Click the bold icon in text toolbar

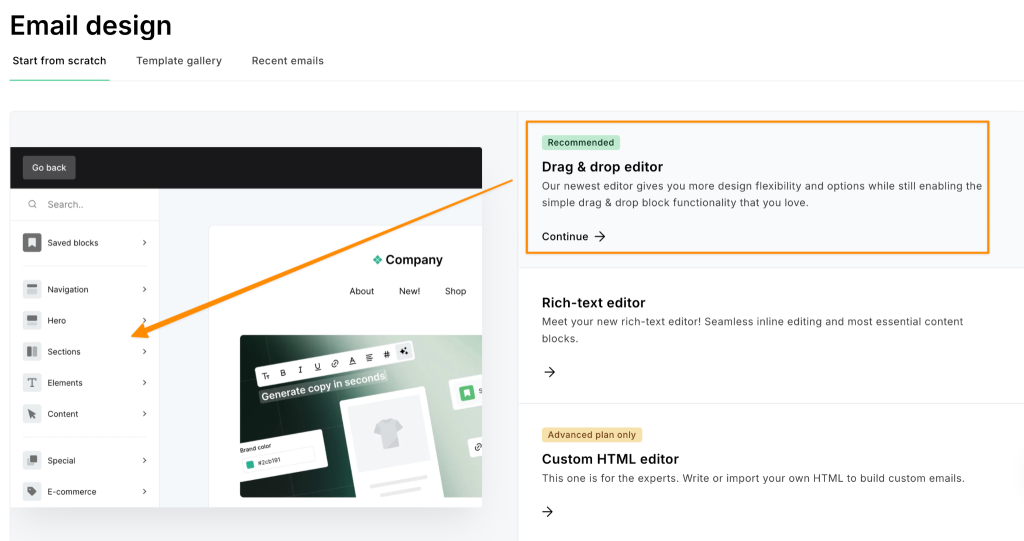[283, 372]
